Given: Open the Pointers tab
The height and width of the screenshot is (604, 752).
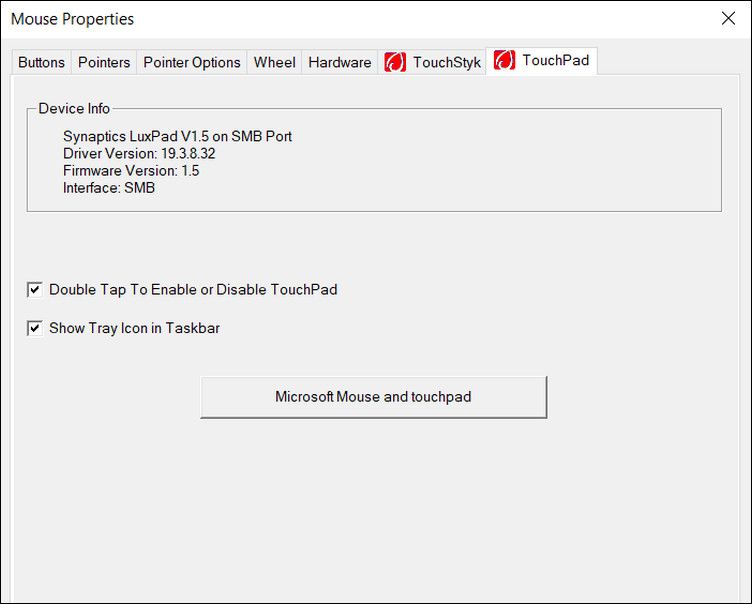Looking at the screenshot, I should (104, 62).
